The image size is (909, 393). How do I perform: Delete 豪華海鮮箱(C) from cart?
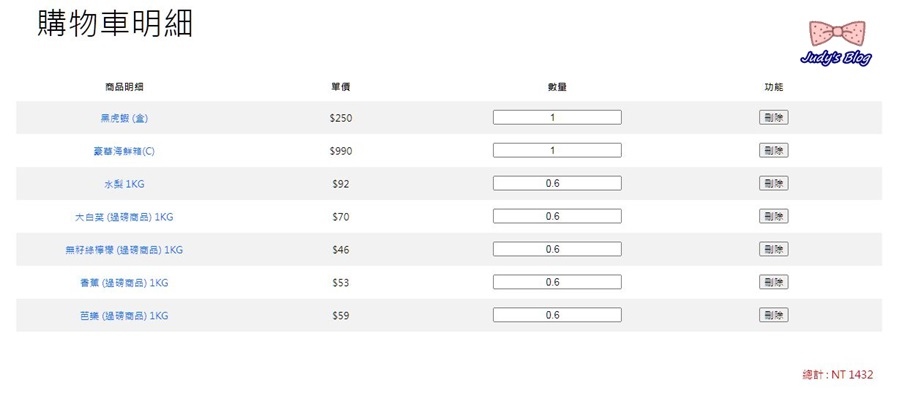tap(774, 151)
